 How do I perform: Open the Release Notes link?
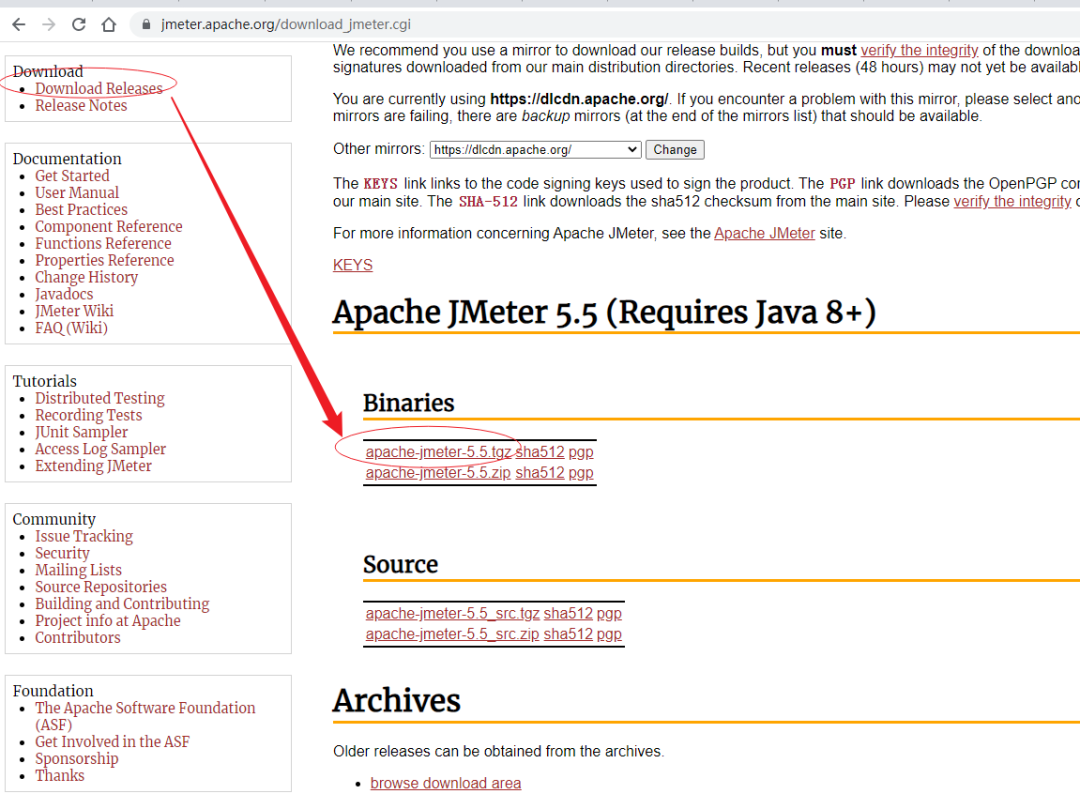[81, 105]
